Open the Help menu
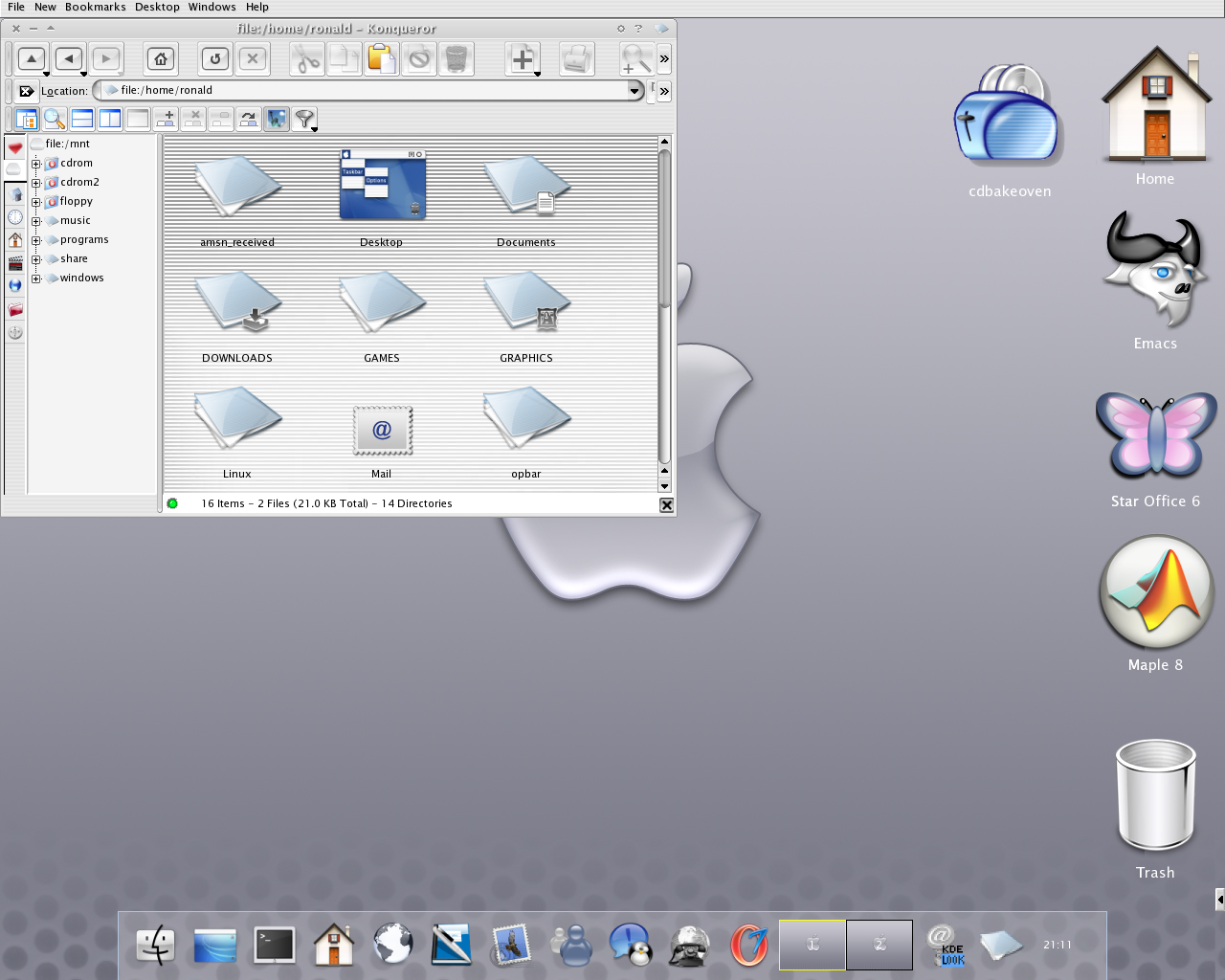The height and width of the screenshot is (980, 1225). (257, 7)
